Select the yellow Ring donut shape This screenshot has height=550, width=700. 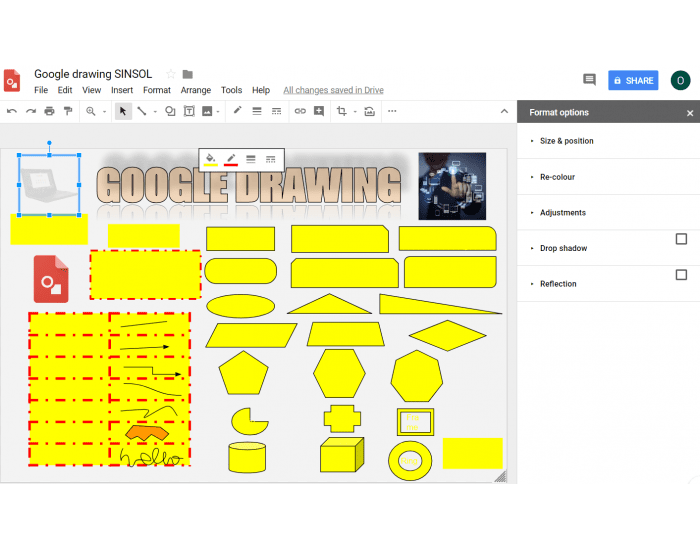(410, 461)
